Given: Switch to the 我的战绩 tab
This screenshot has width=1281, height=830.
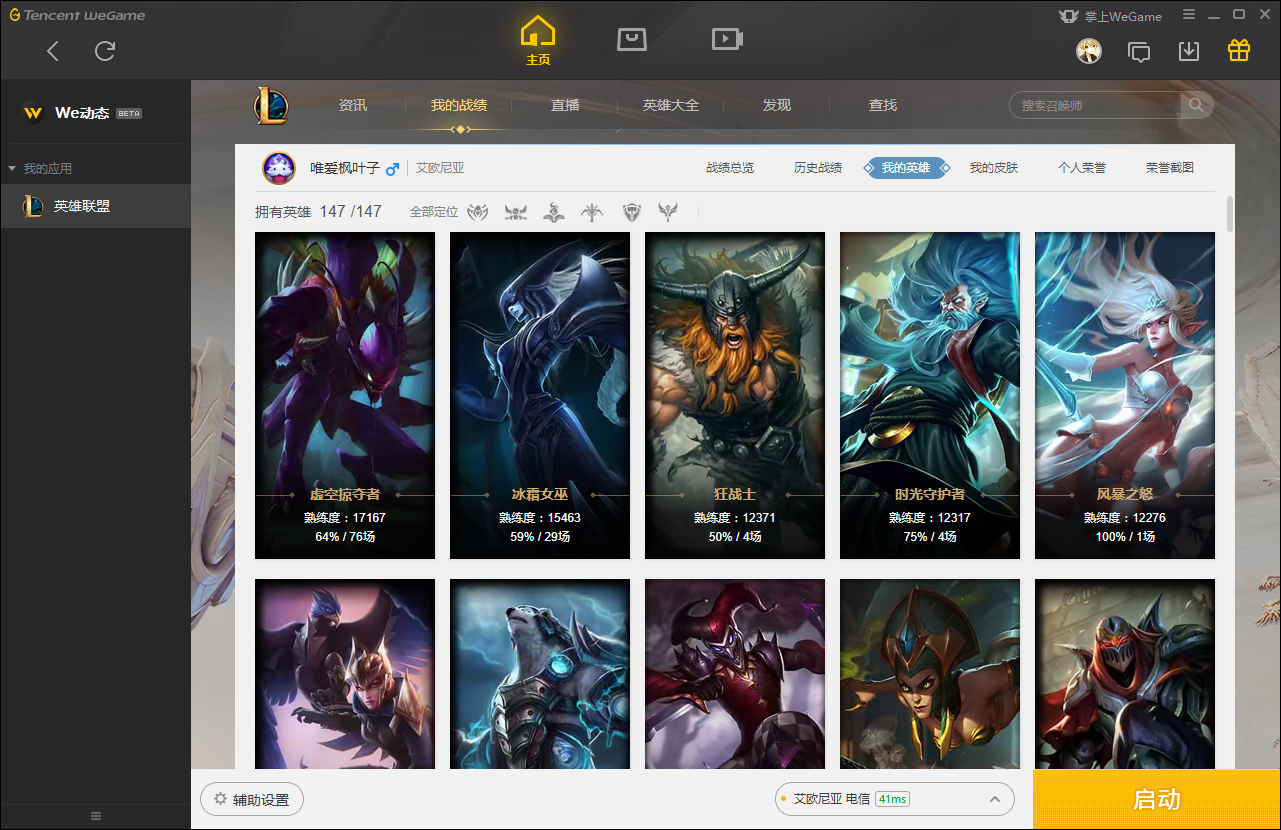Looking at the screenshot, I should click(x=459, y=105).
